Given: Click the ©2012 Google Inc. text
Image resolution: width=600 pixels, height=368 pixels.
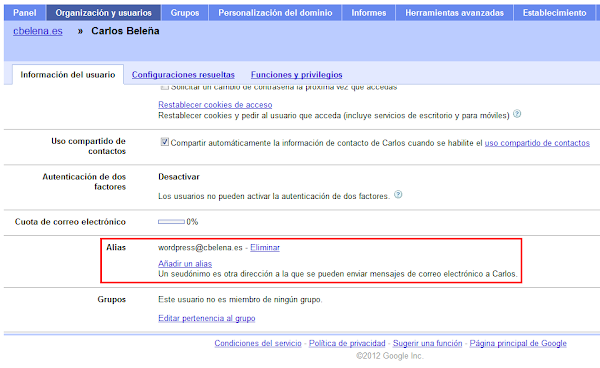Looking at the screenshot, I should pyautogui.click(x=390, y=356).
